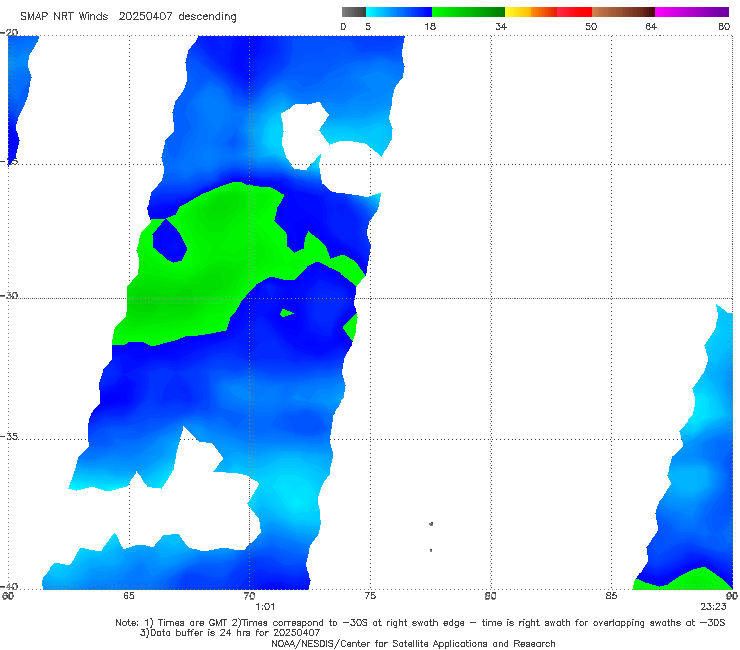Click the swath time '1:01'
The height and width of the screenshot is (650, 740).
pyautogui.click(x=265, y=607)
